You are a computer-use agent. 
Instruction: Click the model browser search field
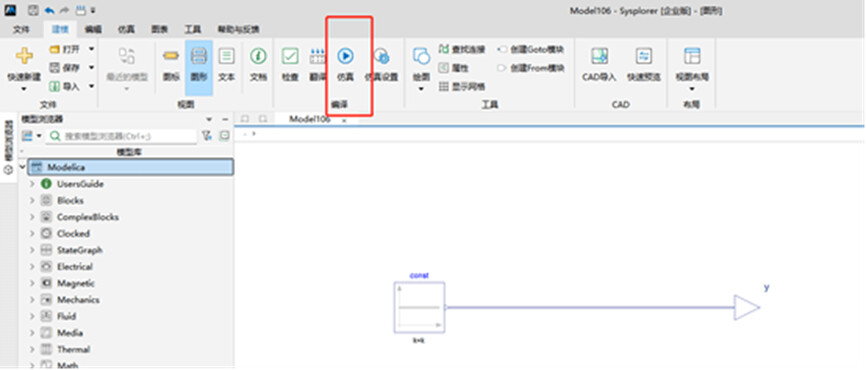(x=121, y=135)
